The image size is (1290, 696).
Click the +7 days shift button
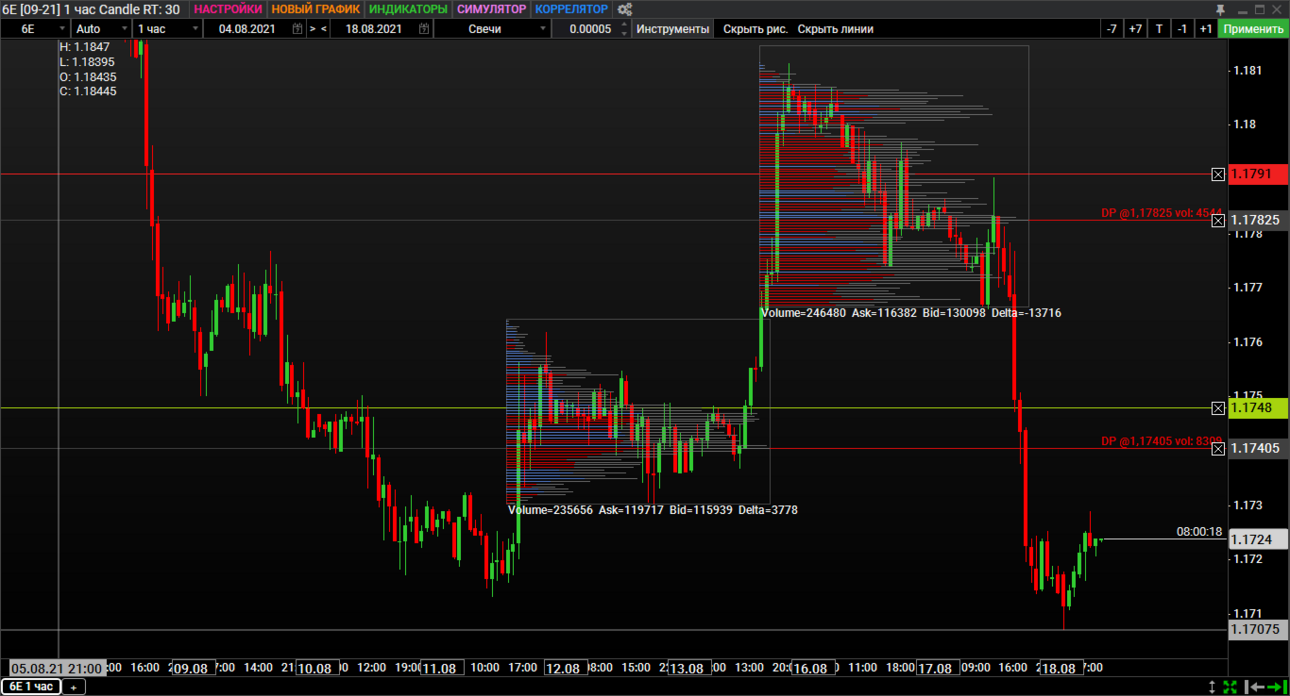coord(1135,29)
